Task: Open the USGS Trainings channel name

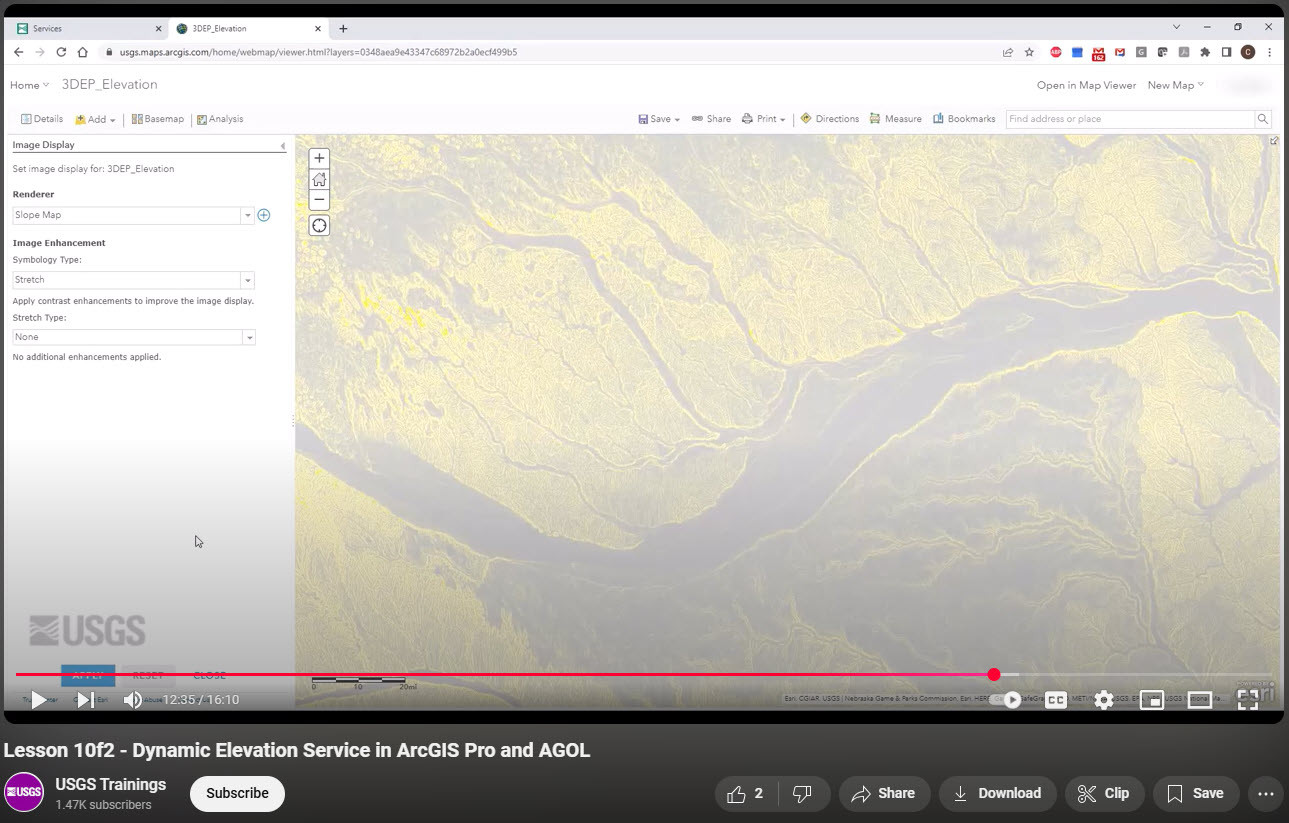Action: pyautogui.click(x=111, y=784)
